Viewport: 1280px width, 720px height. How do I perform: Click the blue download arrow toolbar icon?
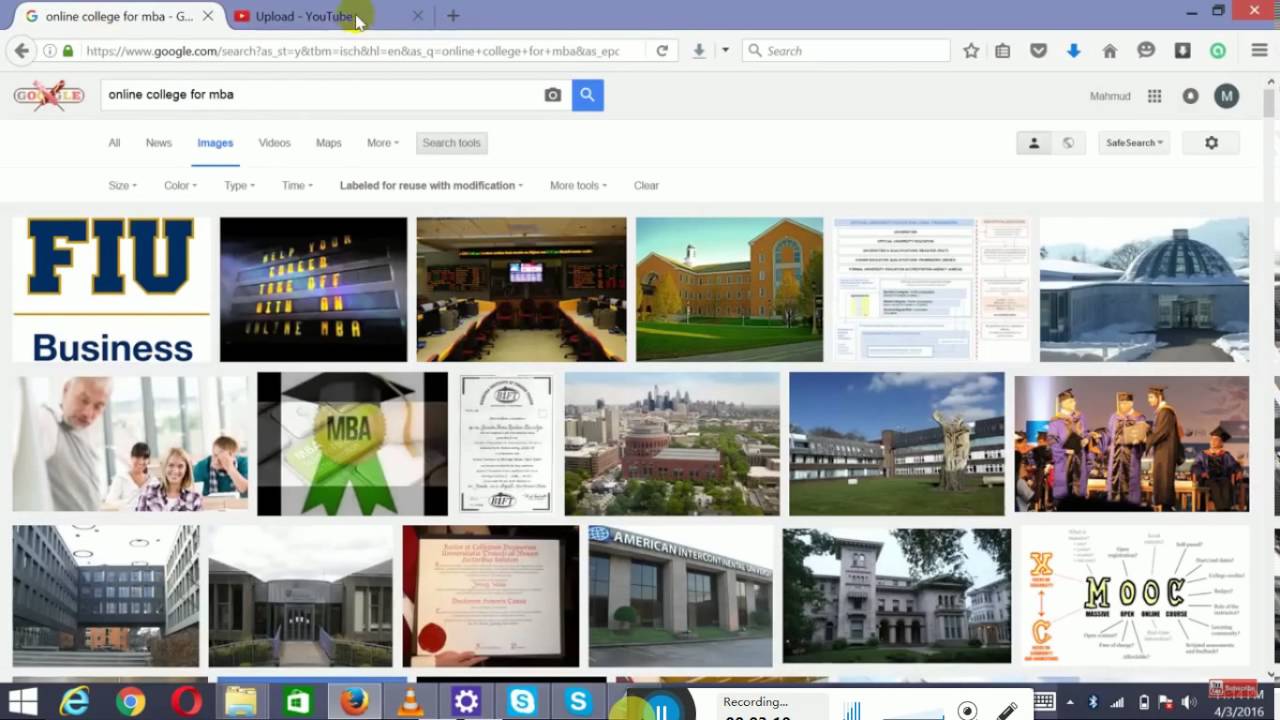click(1074, 51)
